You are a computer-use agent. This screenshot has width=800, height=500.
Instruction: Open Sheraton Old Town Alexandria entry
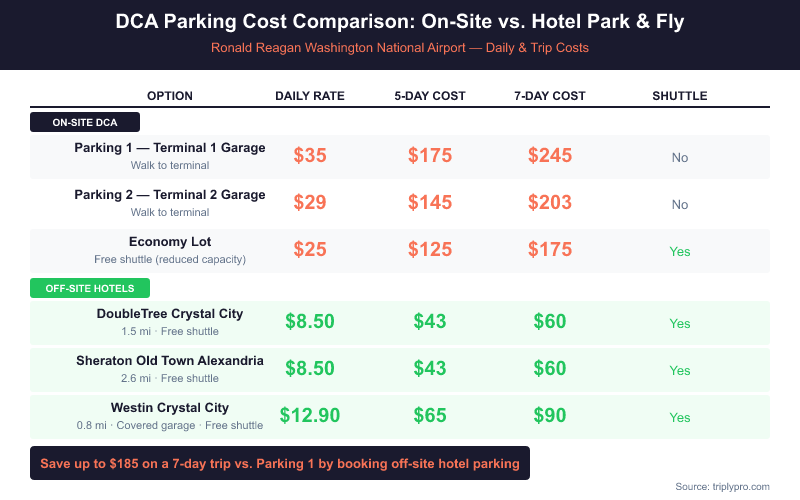coord(170,361)
